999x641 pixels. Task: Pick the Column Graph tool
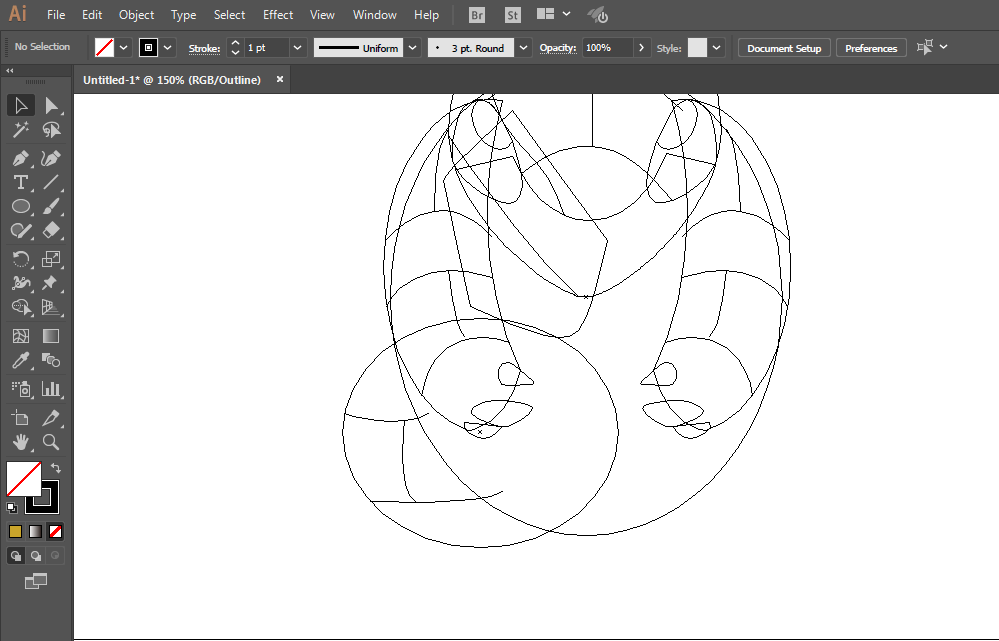tap(51, 389)
